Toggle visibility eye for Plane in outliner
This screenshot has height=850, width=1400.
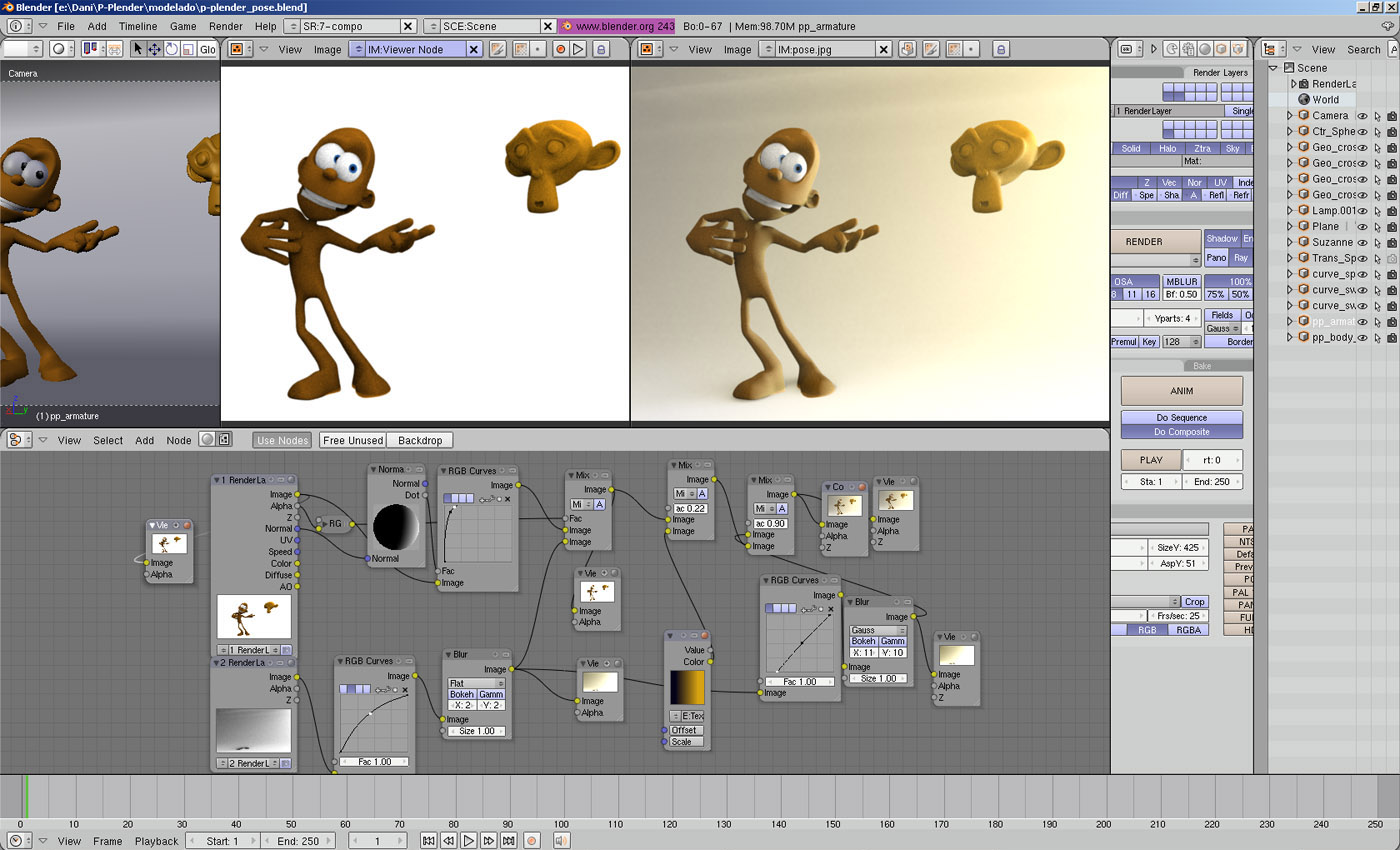click(1362, 226)
